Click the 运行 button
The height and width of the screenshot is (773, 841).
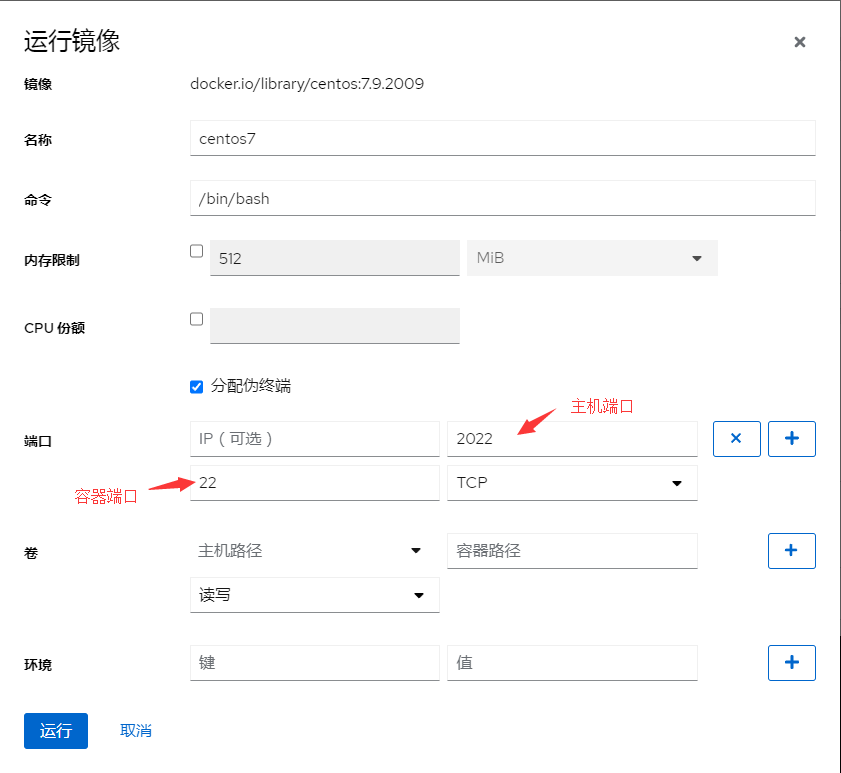[x=55, y=731]
